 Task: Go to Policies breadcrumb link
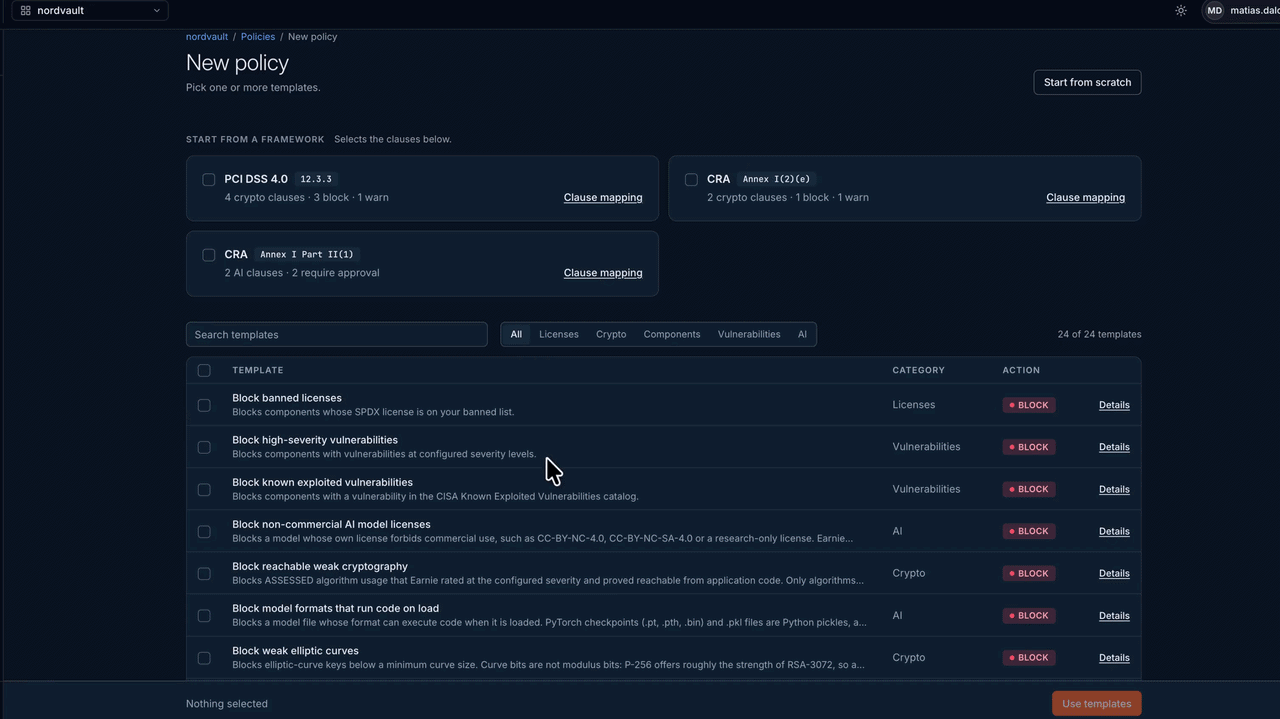pos(258,36)
